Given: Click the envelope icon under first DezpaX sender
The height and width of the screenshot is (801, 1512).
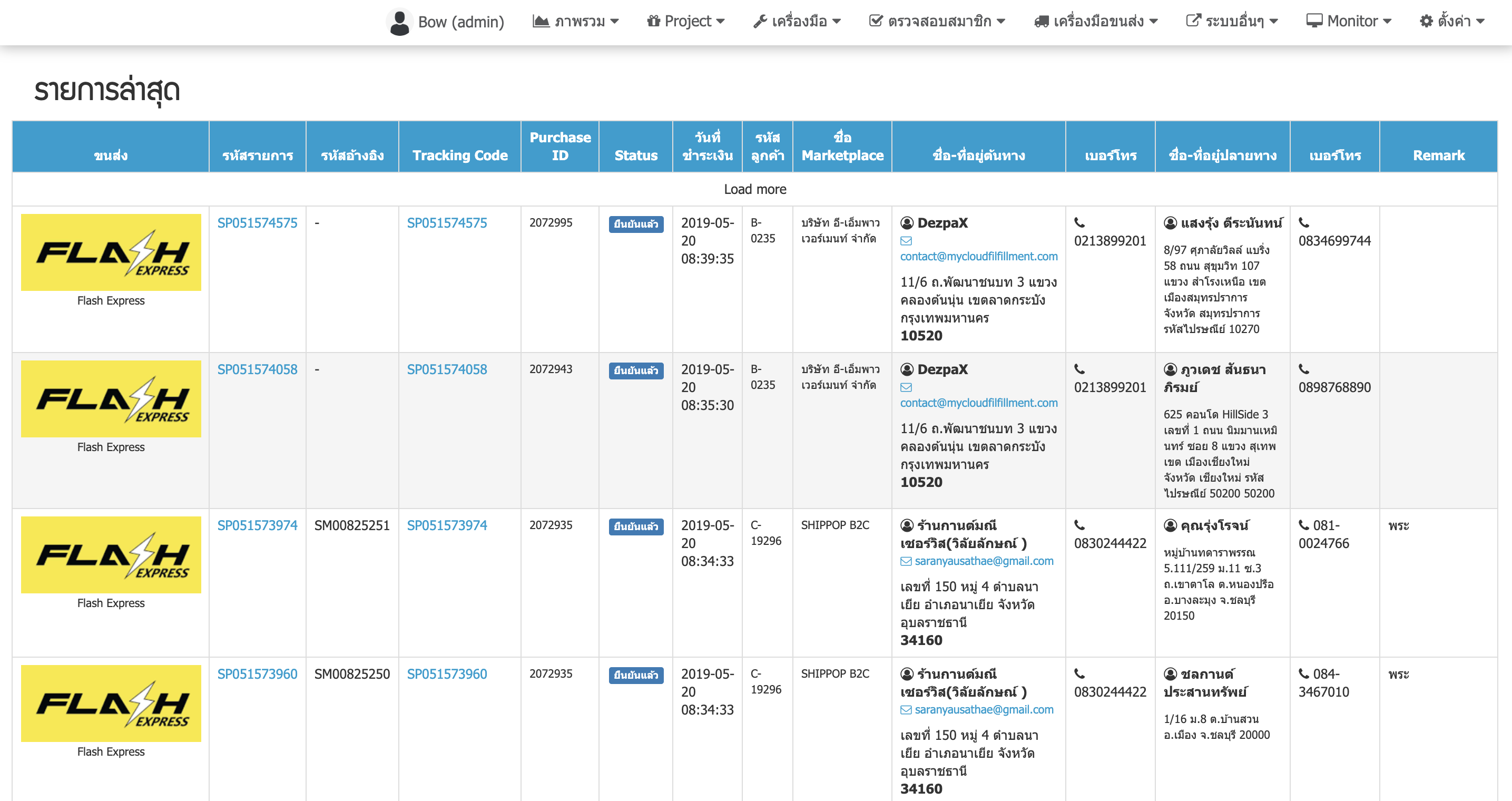Looking at the screenshot, I should point(906,241).
